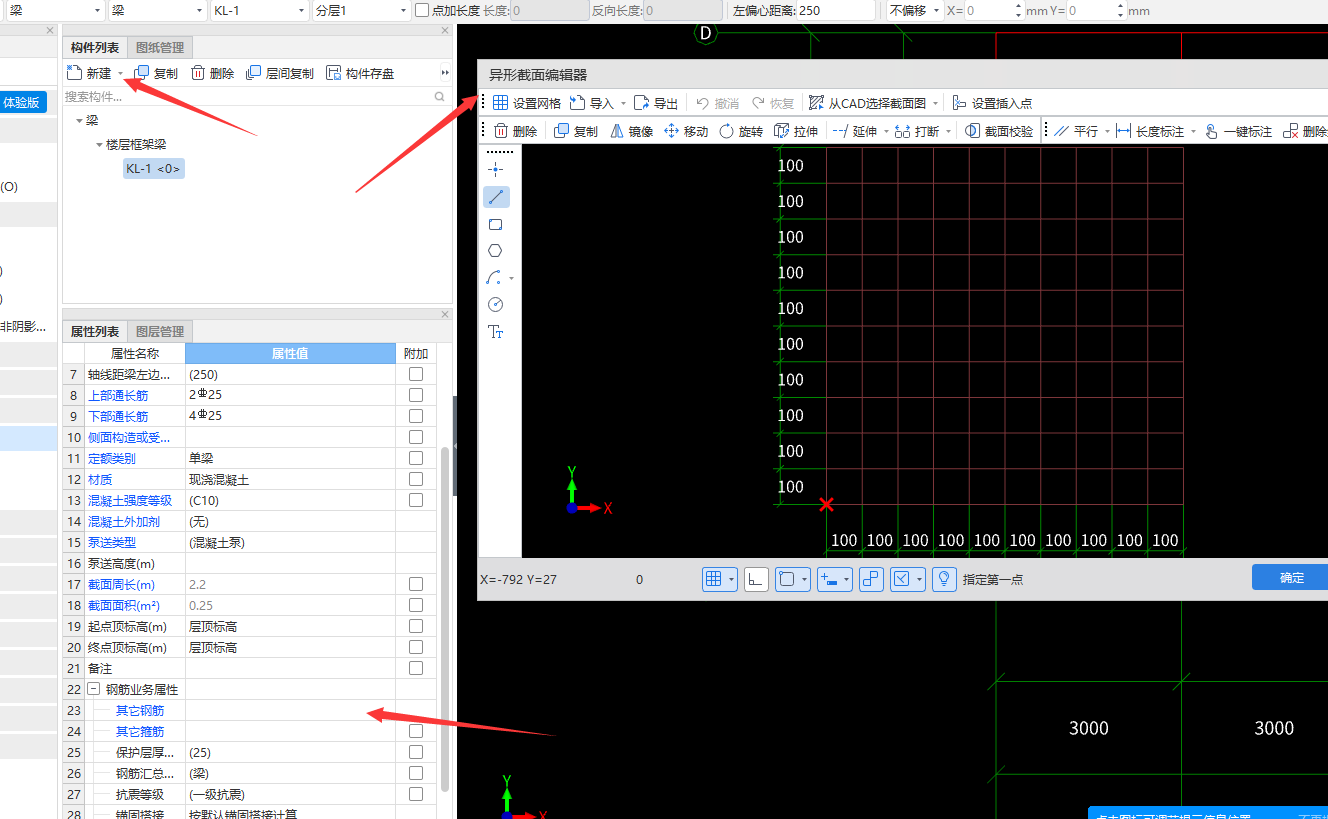Open grid snap dropdown in editor status bar
Image resolution: width=1328 pixels, height=819 pixels.
tap(732, 579)
